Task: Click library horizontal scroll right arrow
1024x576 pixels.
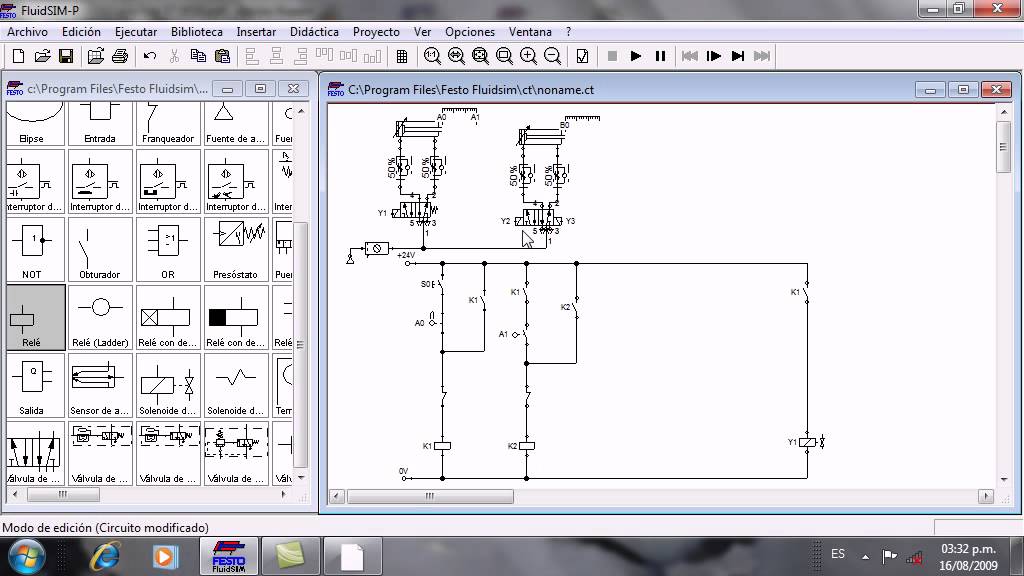Action: (x=283, y=495)
